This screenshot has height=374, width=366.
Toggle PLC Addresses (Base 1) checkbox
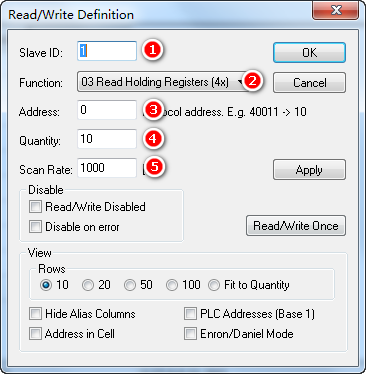pos(190,314)
